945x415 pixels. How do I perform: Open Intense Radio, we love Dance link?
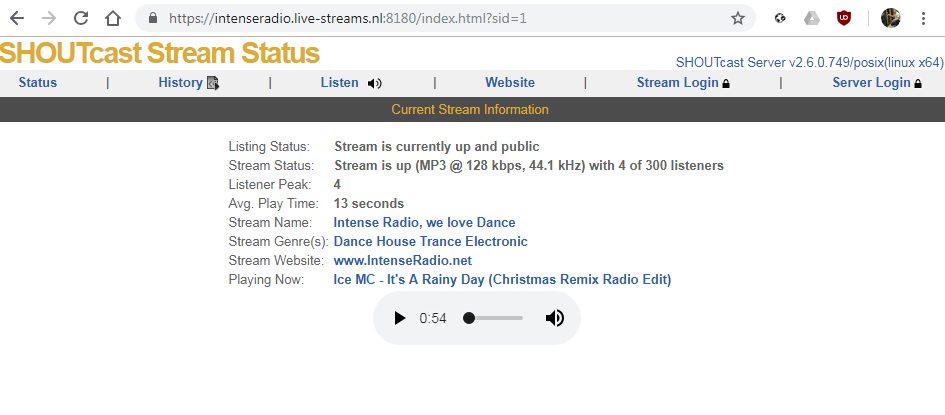(424, 223)
